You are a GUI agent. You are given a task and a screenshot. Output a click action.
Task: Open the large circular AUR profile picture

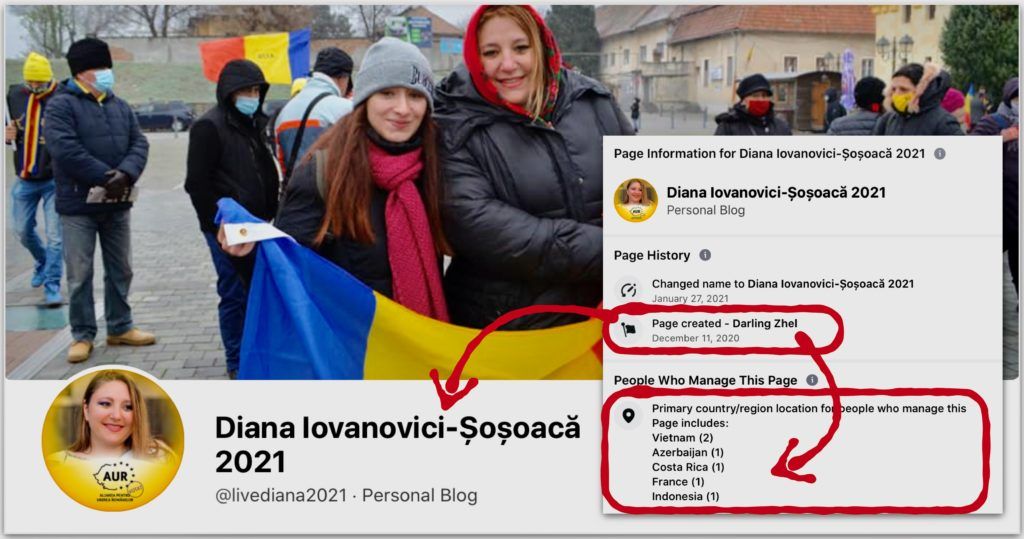[x=113, y=439]
